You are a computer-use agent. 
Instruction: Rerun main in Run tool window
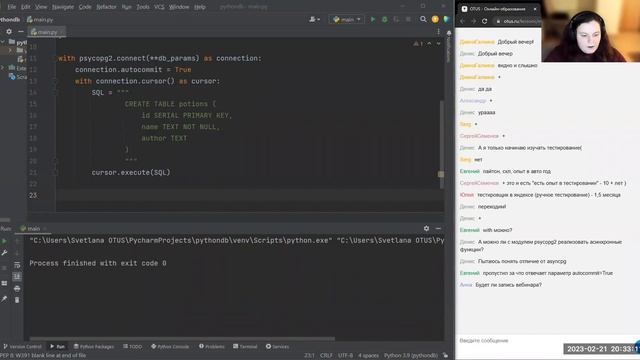4,241
